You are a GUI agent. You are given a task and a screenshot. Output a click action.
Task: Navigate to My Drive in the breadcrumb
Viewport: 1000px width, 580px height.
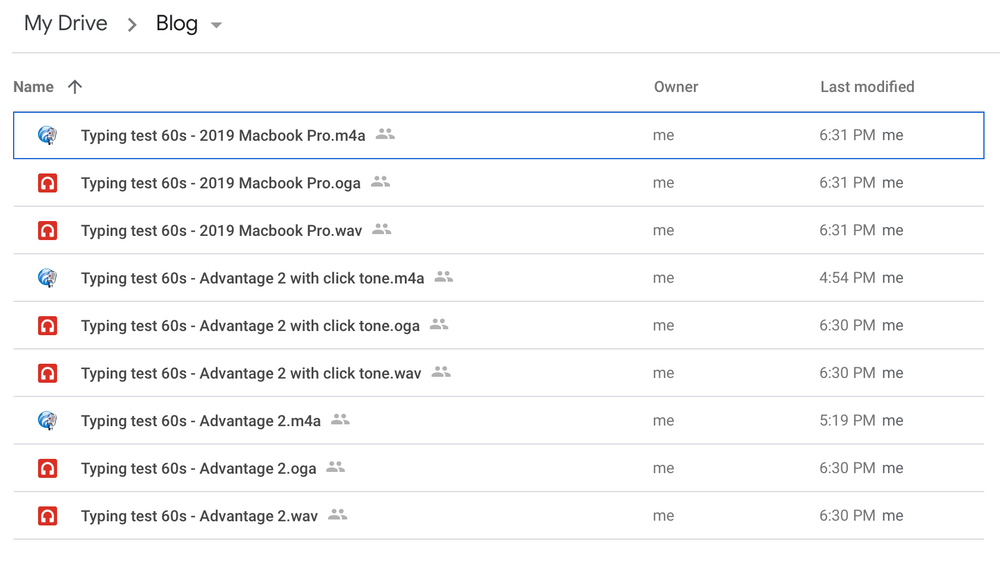[x=65, y=23]
